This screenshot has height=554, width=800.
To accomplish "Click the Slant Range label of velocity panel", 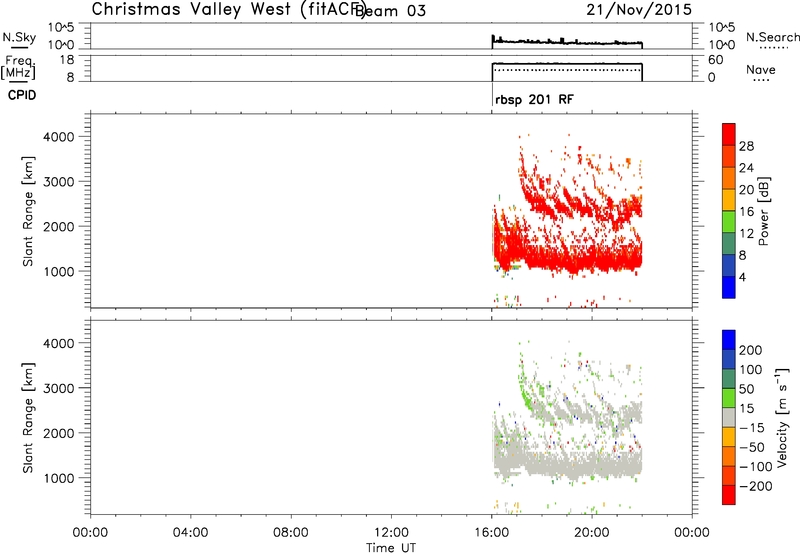I will 28,418.
